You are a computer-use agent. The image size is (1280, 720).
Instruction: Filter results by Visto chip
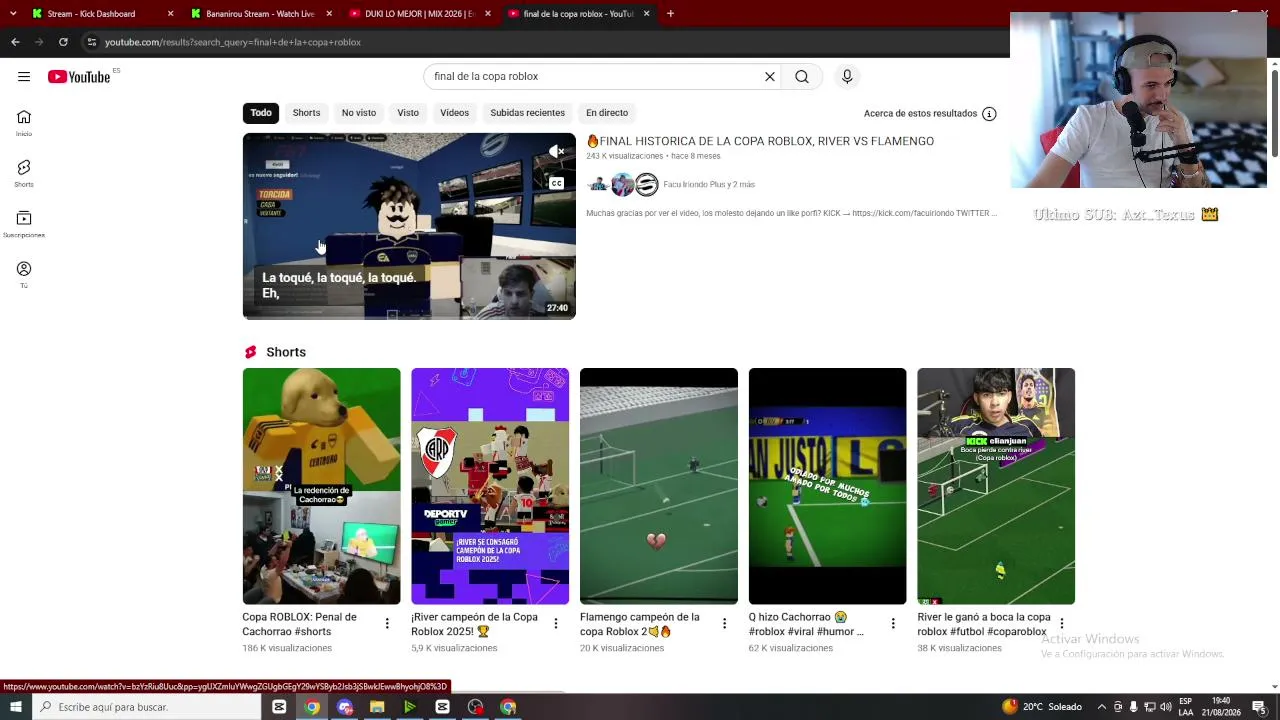pyautogui.click(x=408, y=113)
